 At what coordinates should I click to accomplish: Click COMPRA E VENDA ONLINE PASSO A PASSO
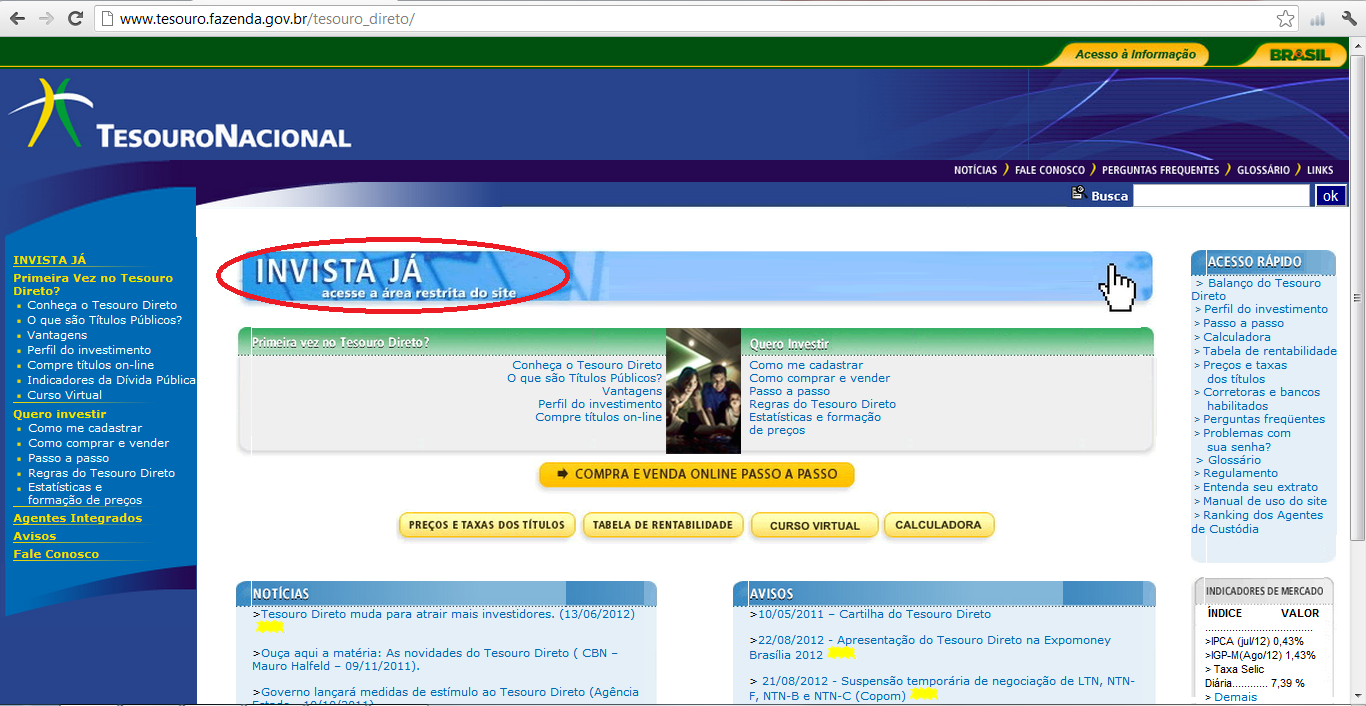tap(697, 474)
